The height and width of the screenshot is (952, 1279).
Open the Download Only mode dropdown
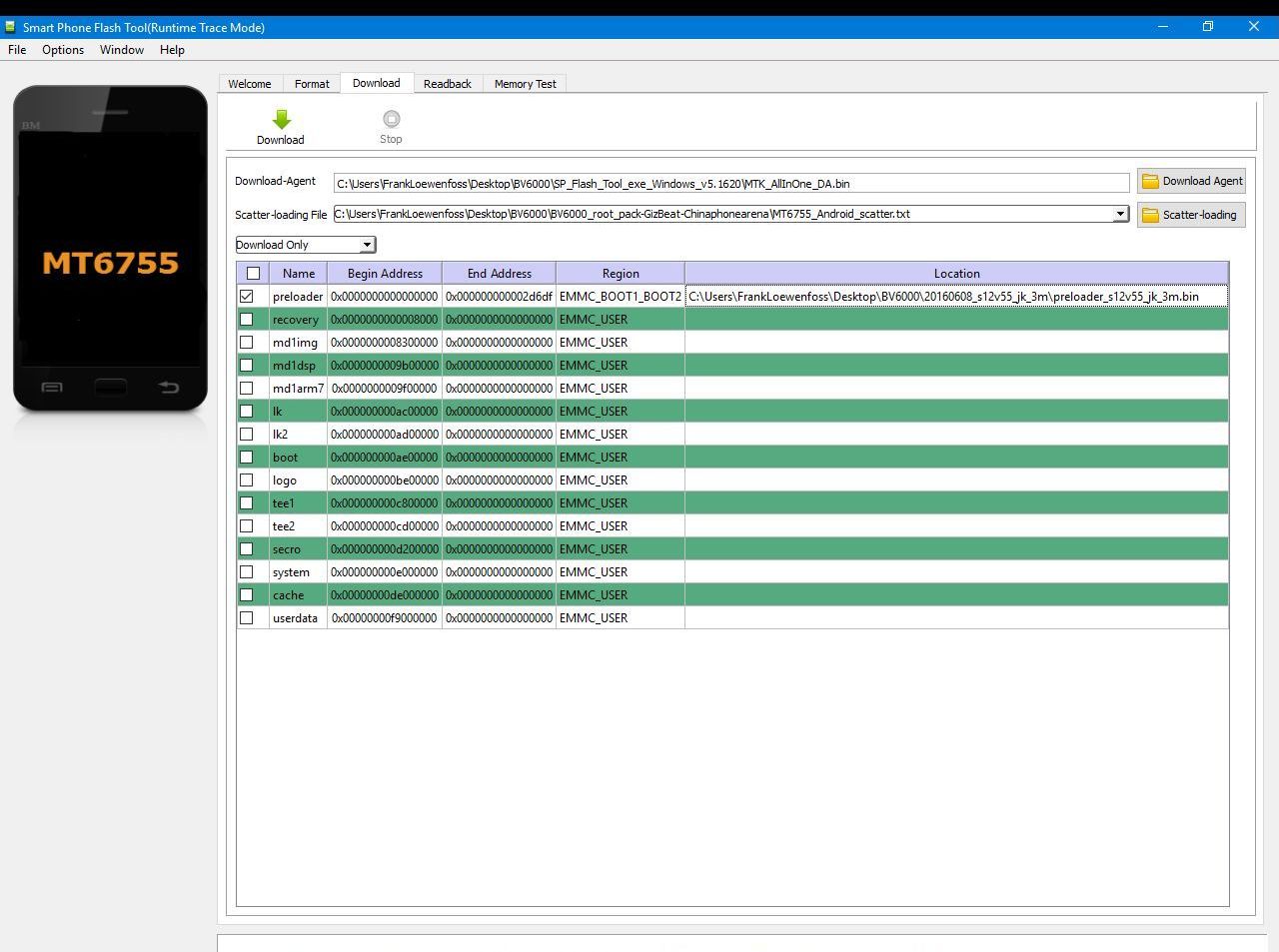click(366, 245)
